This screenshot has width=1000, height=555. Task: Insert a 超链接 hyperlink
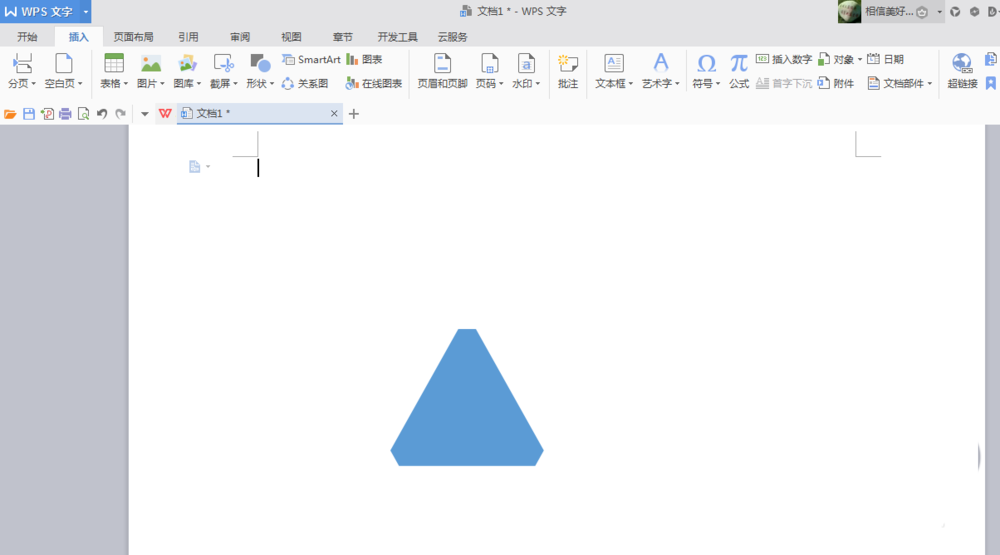pos(962,71)
